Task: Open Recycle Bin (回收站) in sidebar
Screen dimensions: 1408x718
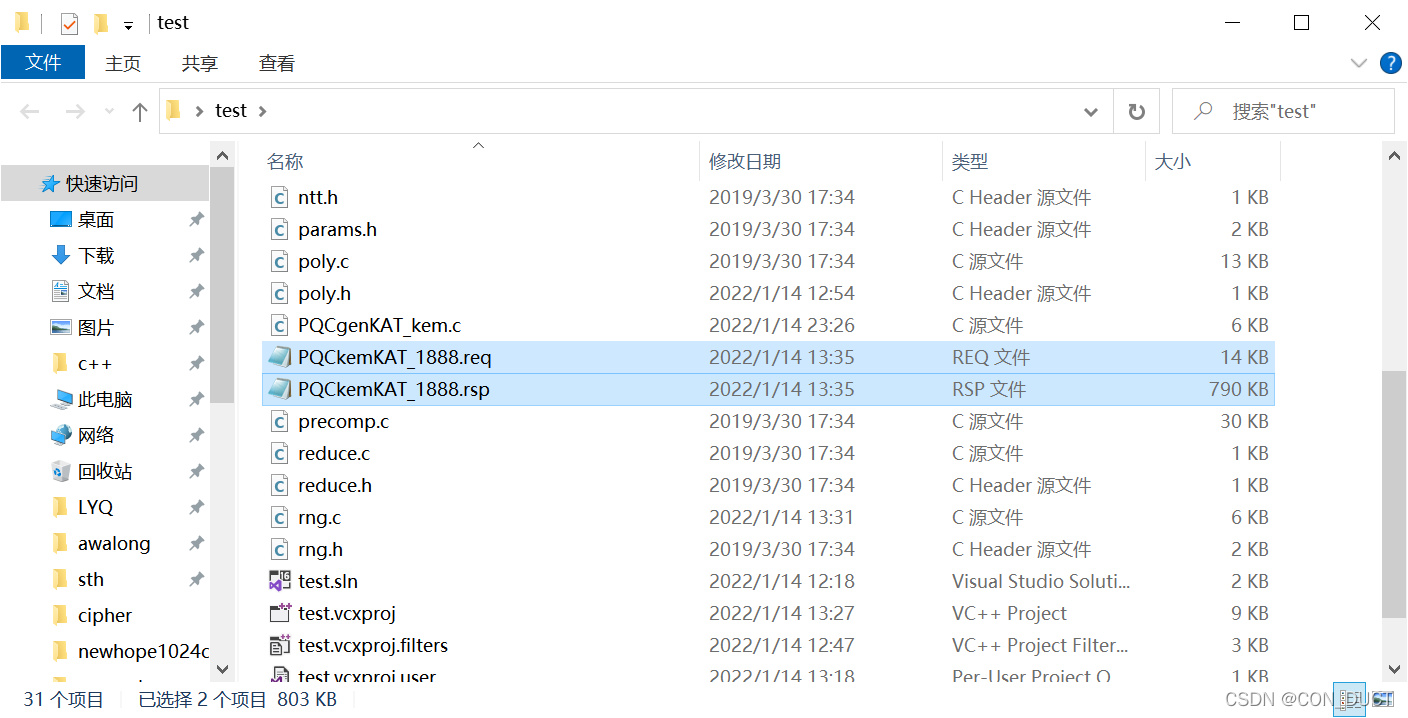Action: coord(105,472)
